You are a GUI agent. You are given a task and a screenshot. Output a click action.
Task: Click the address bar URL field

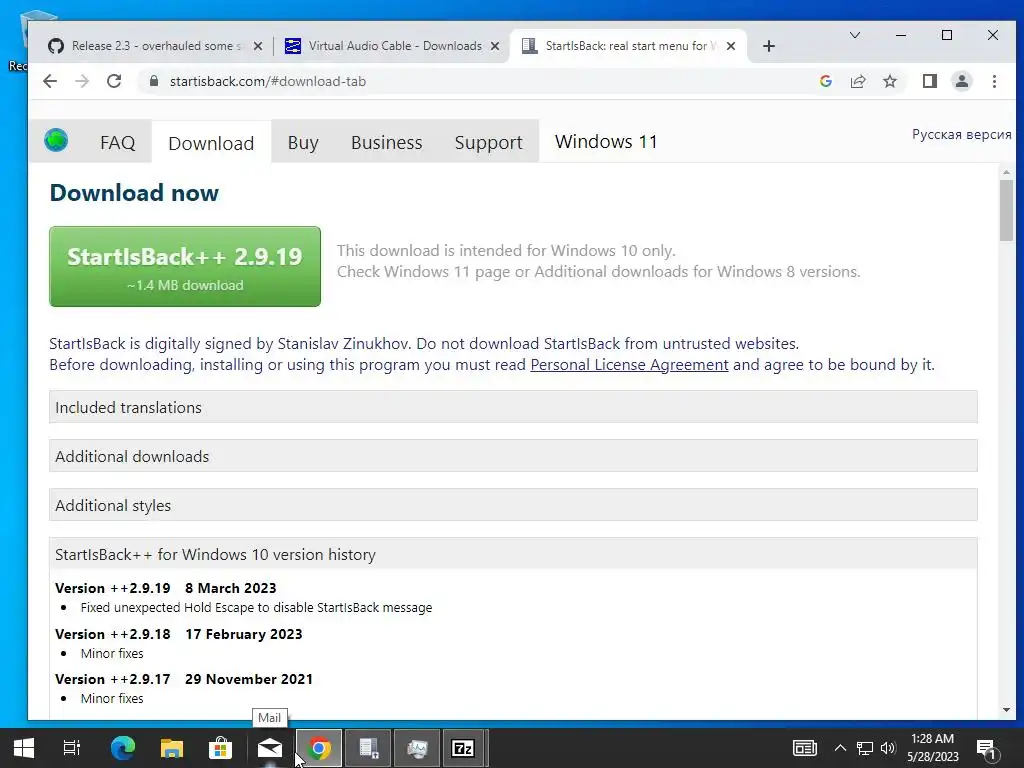tap(483, 81)
